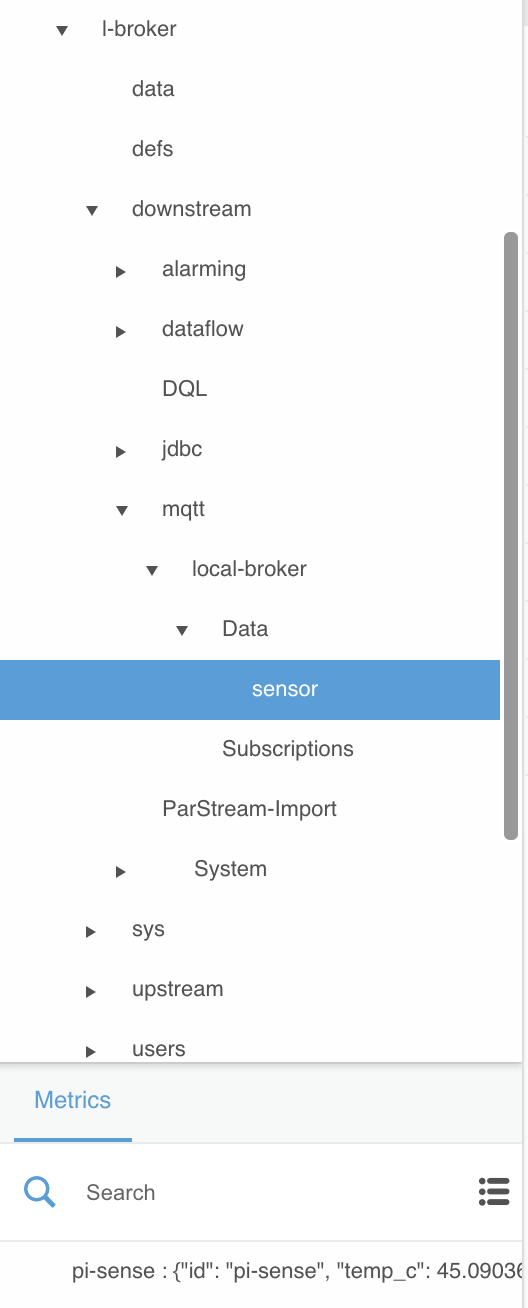
Task: Collapse the local-broker node arrow
Action: coord(152,570)
